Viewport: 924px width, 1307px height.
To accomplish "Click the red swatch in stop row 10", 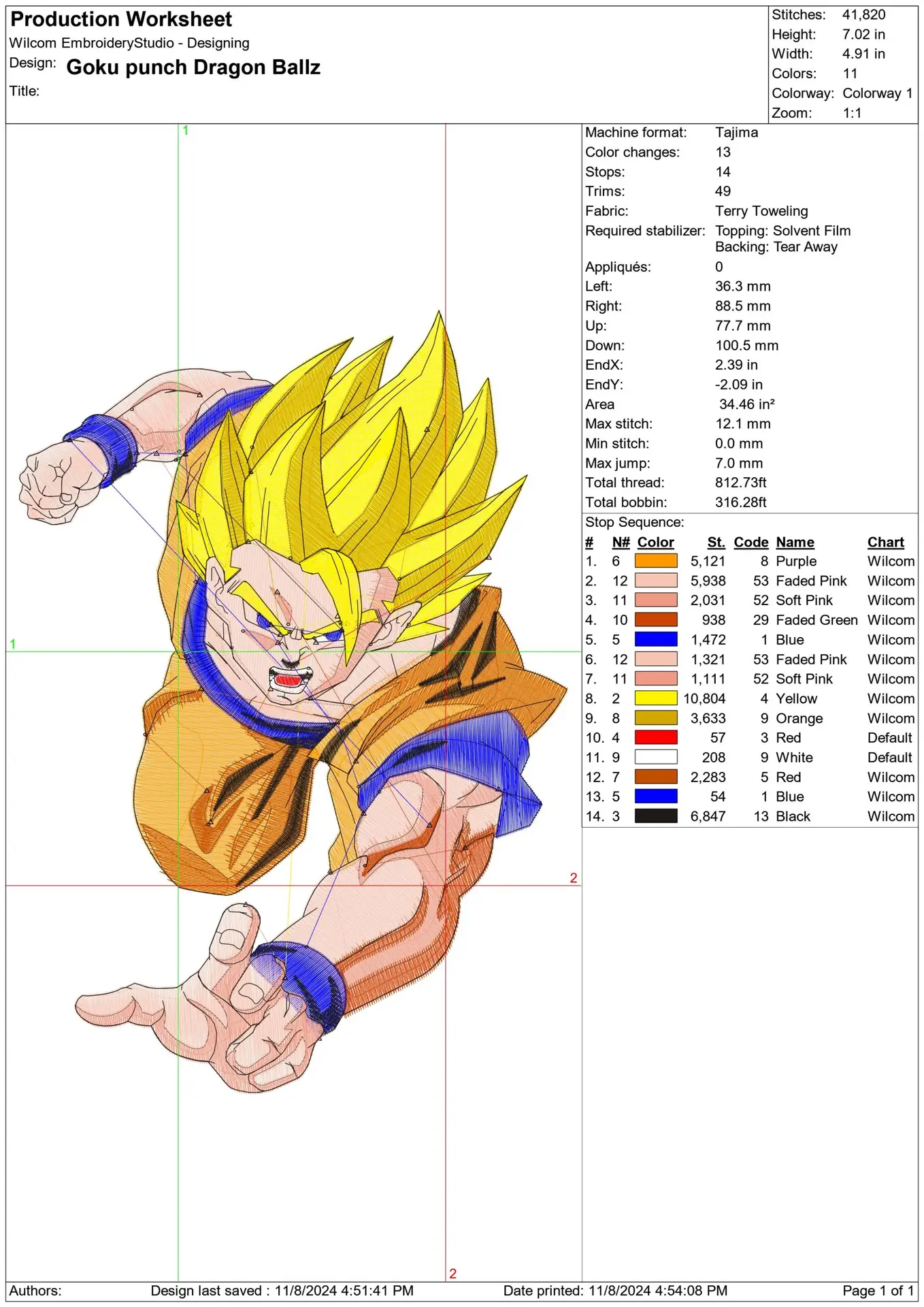I will point(656,738).
